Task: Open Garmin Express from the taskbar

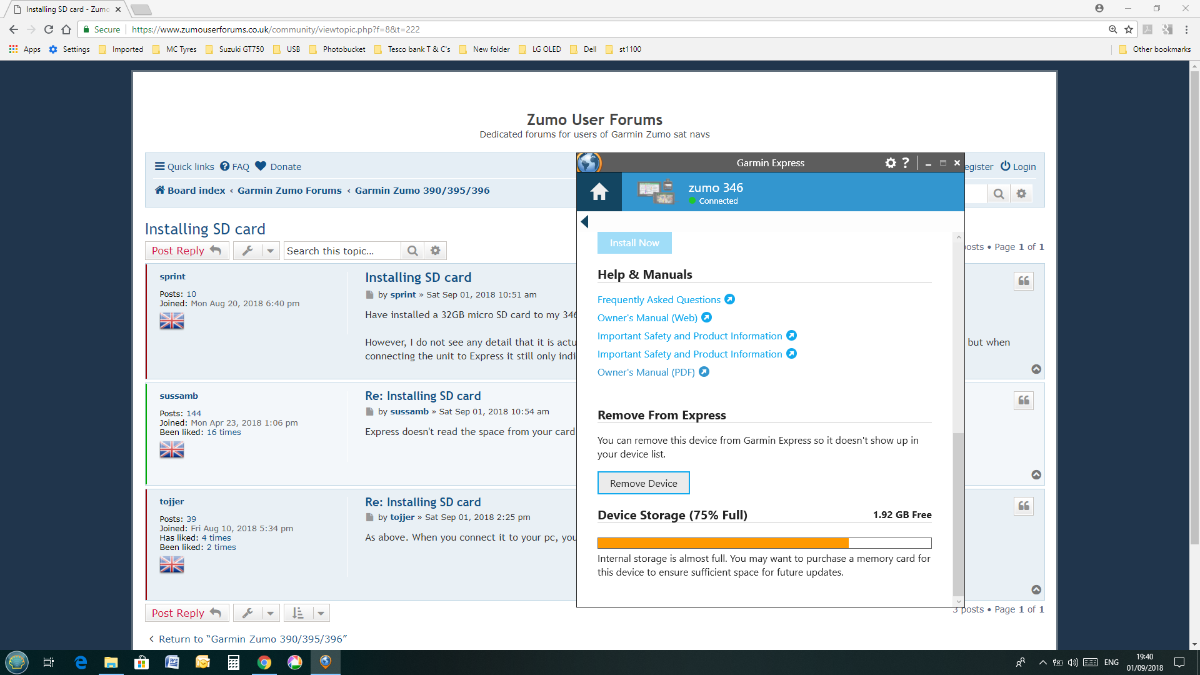Action: (x=325, y=662)
